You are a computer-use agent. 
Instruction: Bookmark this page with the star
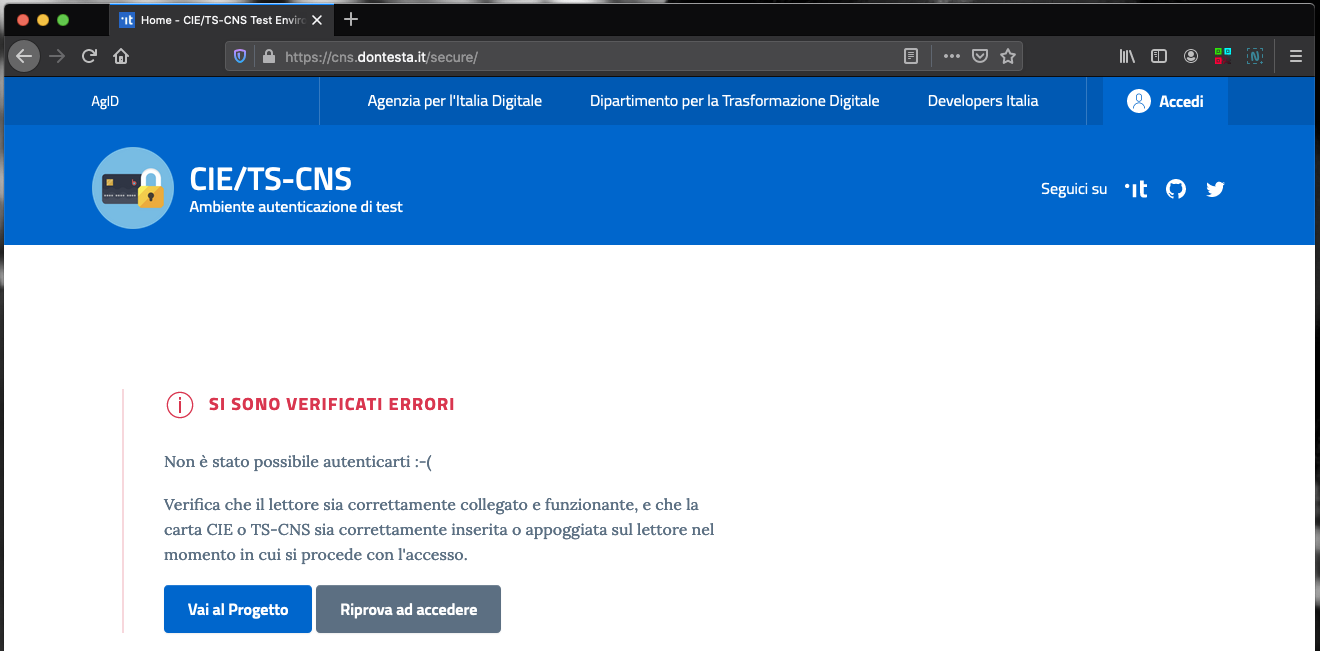click(x=1008, y=56)
